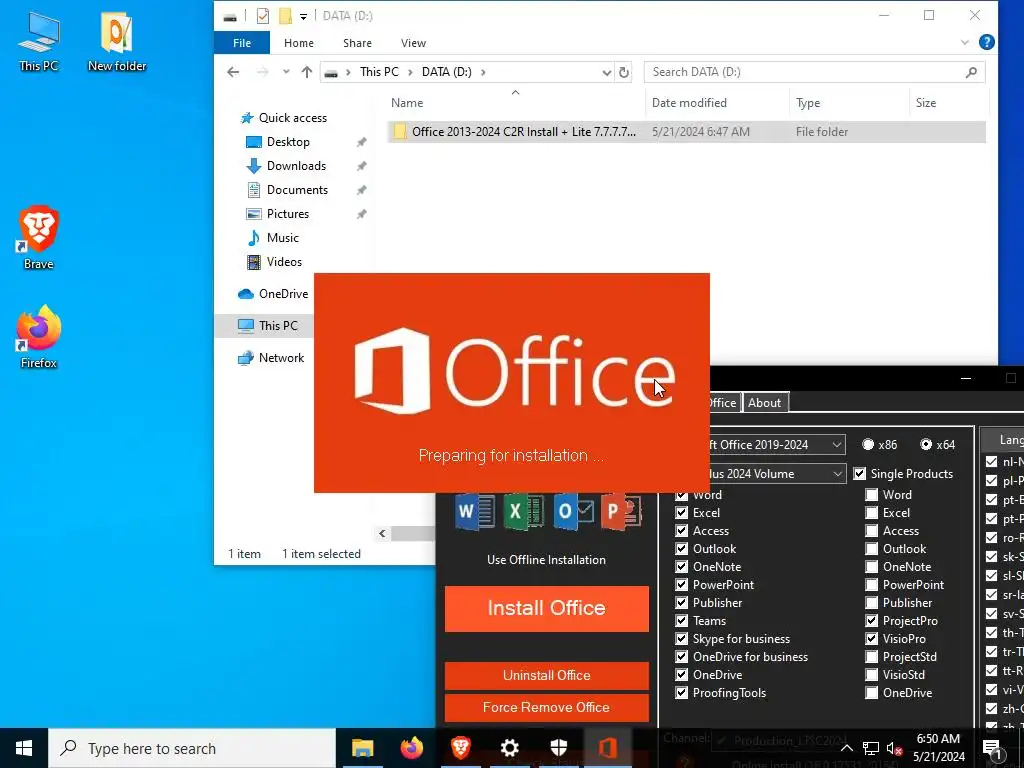
Task: Select Downloads in Quick access
Action: tap(296, 166)
